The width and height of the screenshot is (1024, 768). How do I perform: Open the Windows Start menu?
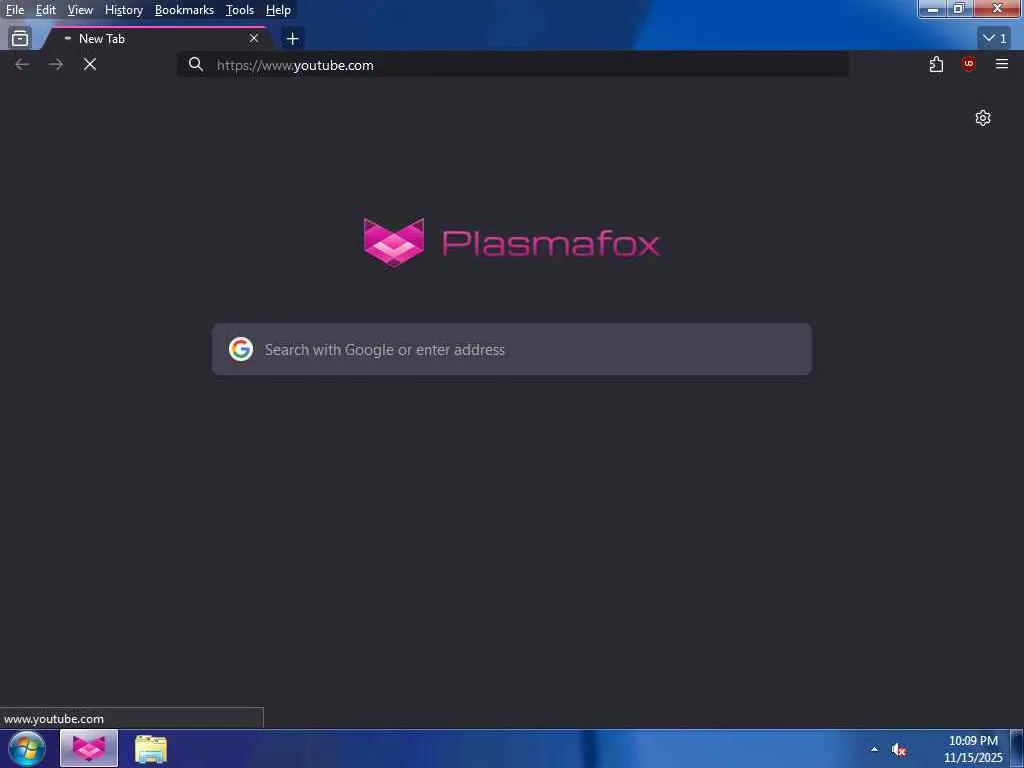(27, 749)
